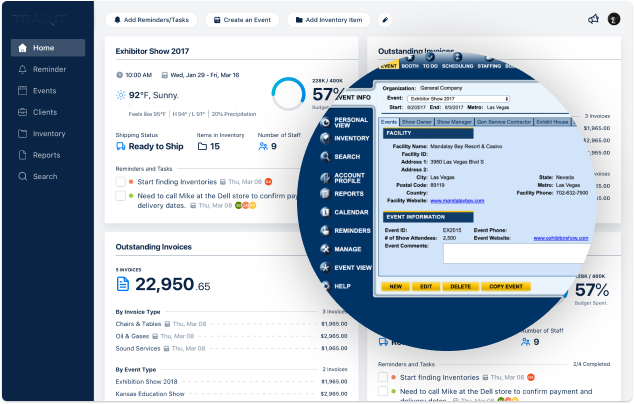Click the truck icon beside Ready to Ship
The height and width of the screenshot is (404, 634).
[120, 146]
